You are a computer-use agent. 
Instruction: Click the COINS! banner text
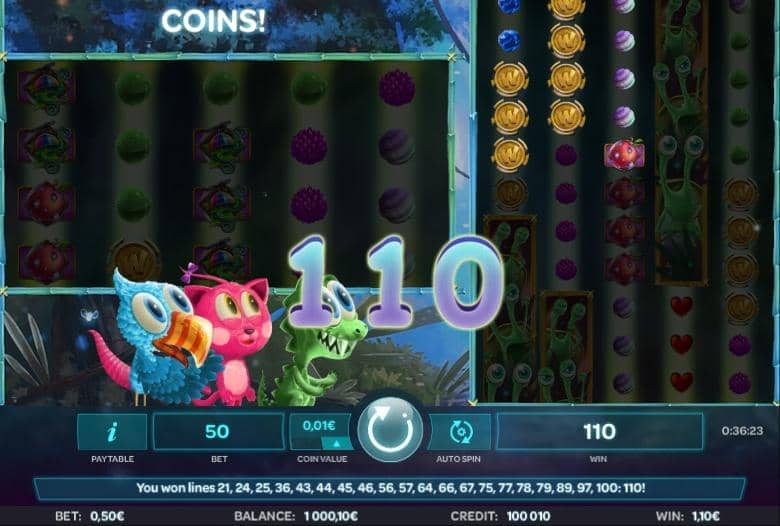point(213,21)
